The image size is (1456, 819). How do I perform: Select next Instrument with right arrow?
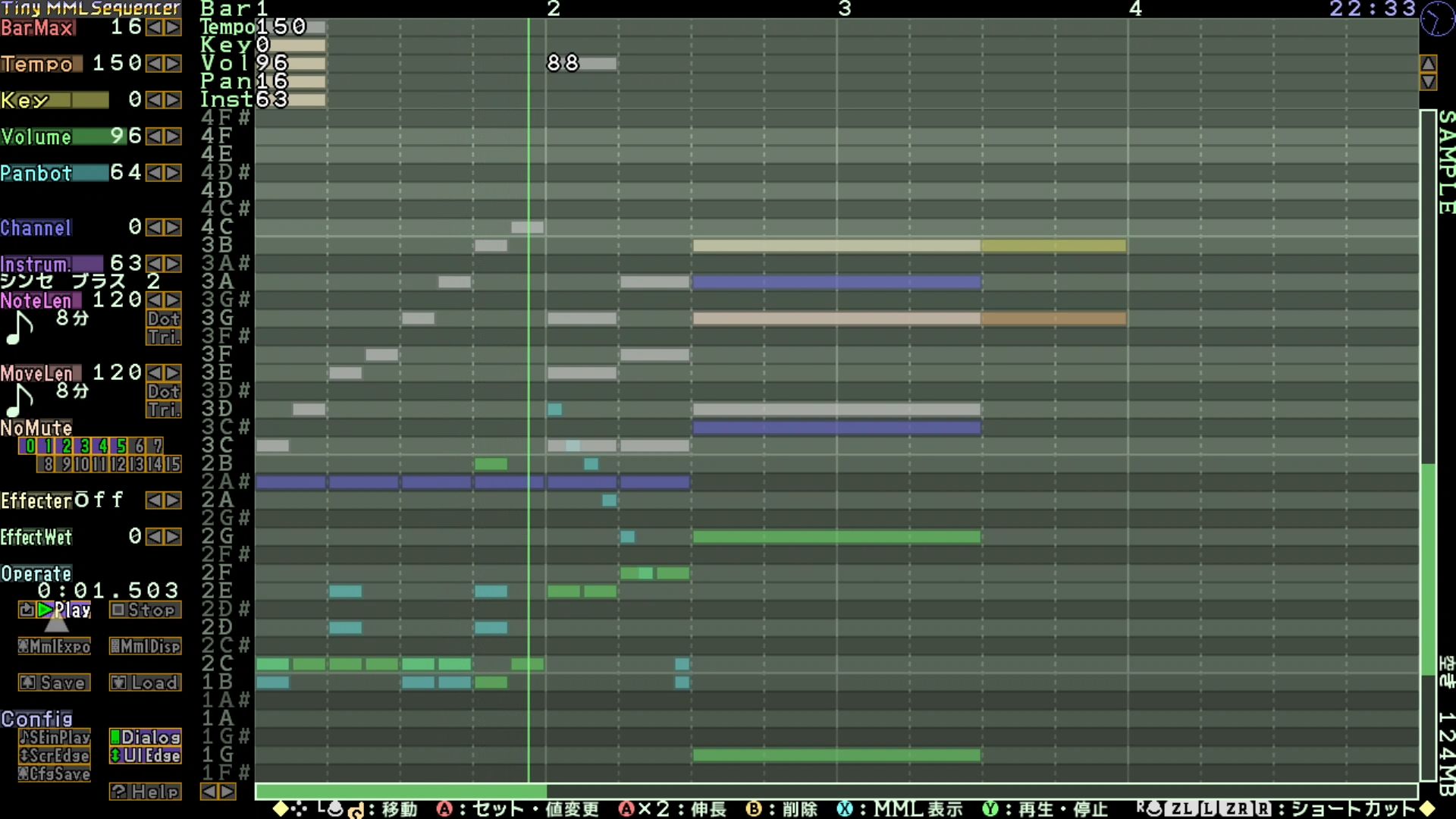click(x=173, y=264)
